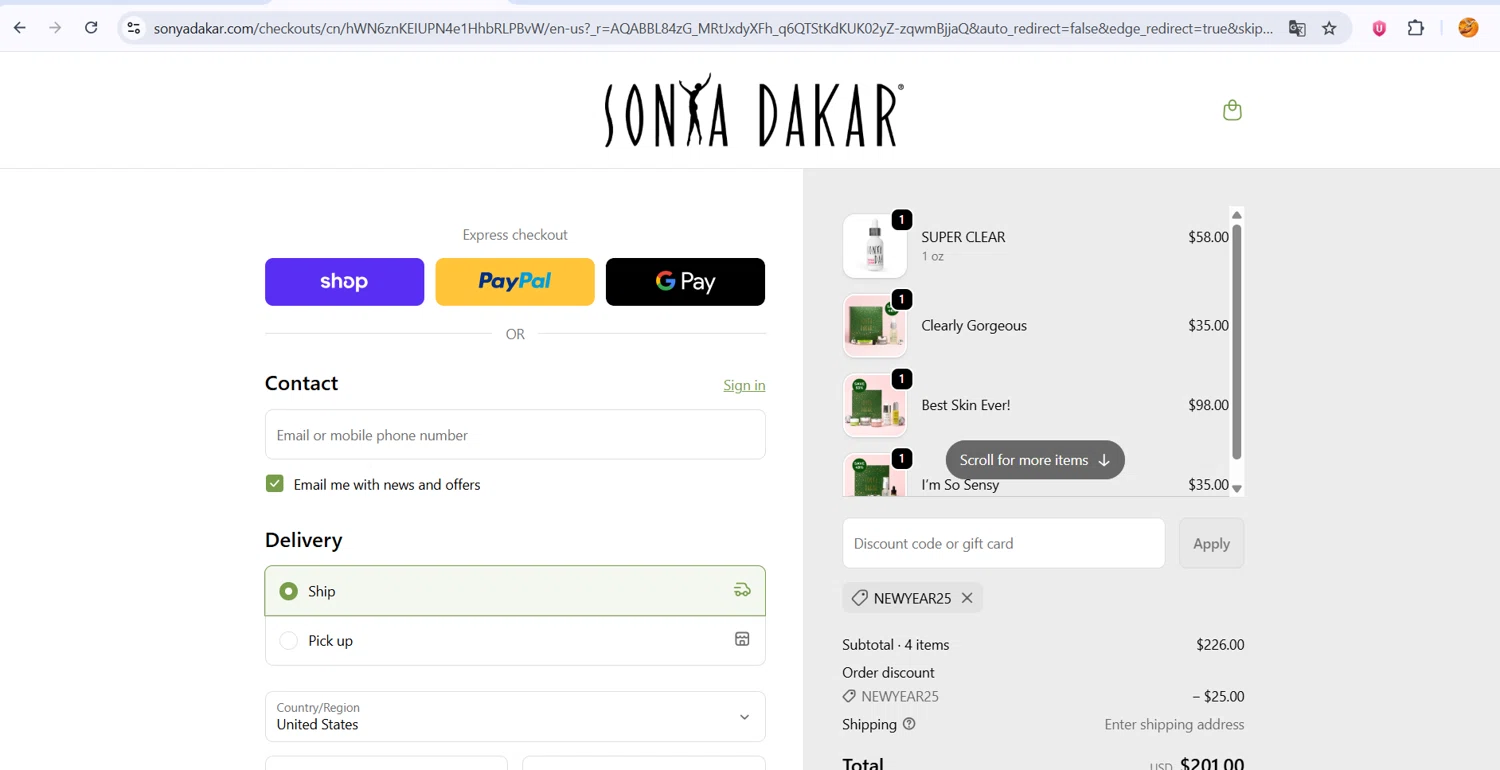Click the Clearly Gorgeous item name
Viewport: 1500px width, 770px height.
(x=974, y=326)
